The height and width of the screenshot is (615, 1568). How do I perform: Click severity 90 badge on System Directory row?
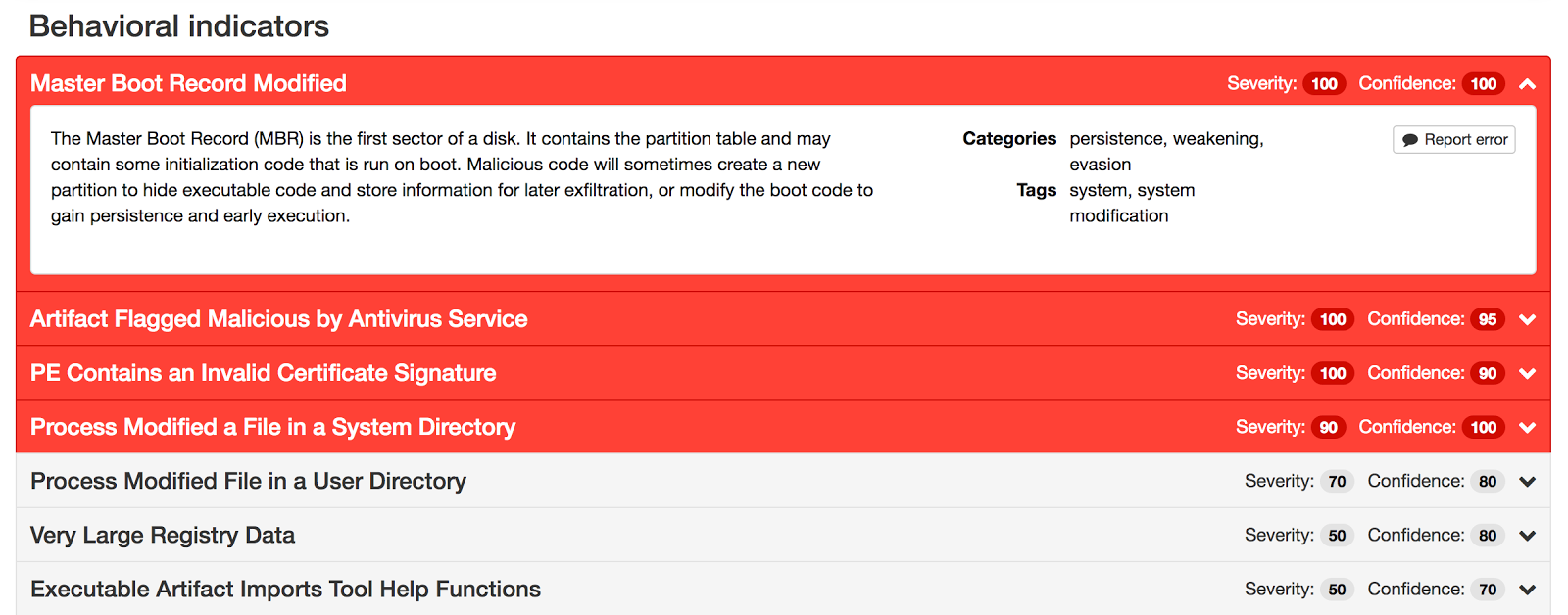point(1328,427)
